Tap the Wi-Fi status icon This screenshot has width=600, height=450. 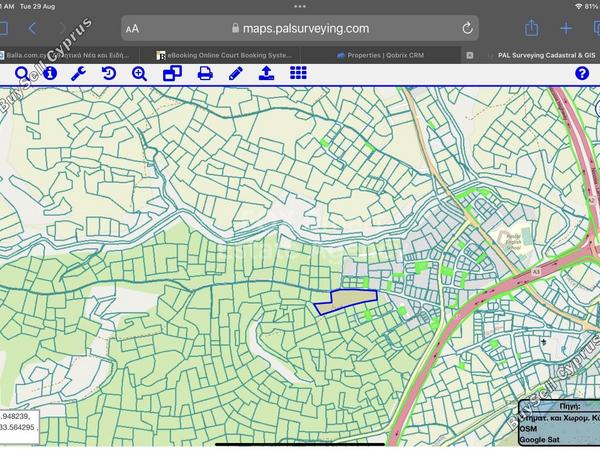coord(578,7)
